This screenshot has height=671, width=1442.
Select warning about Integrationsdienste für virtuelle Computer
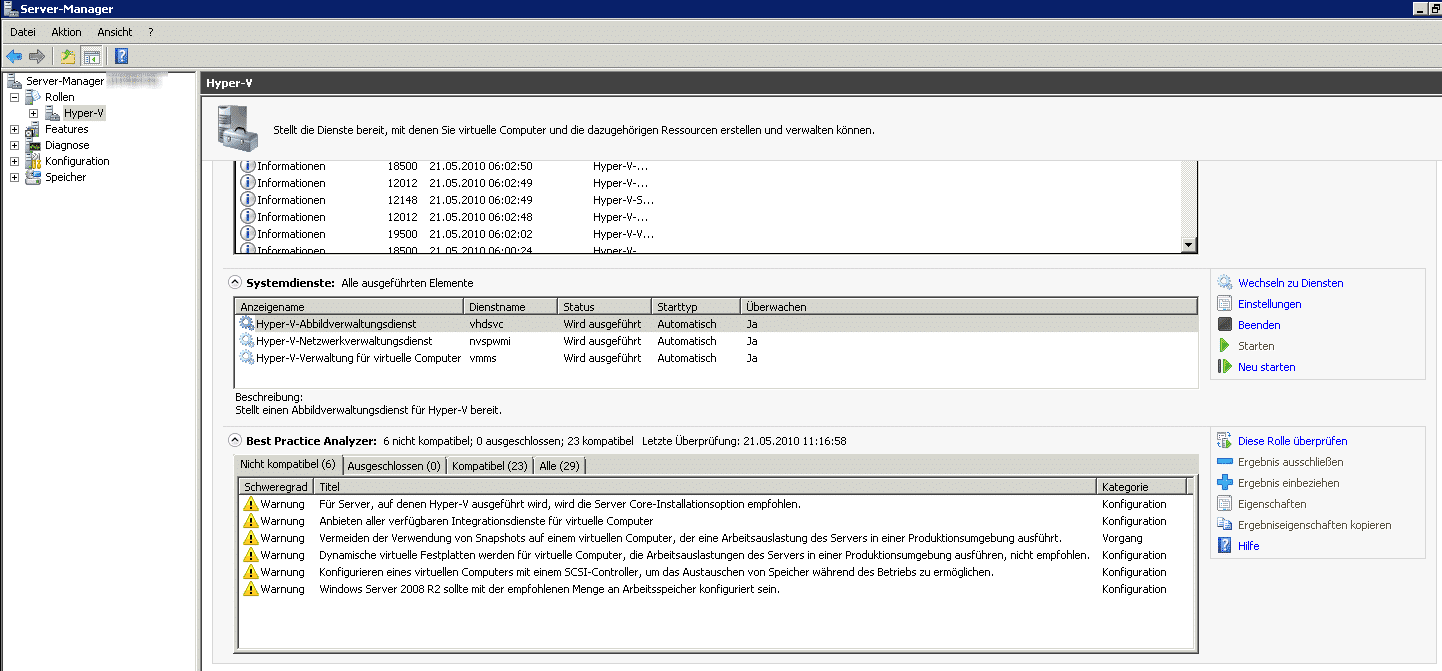[x=716, y=521]
